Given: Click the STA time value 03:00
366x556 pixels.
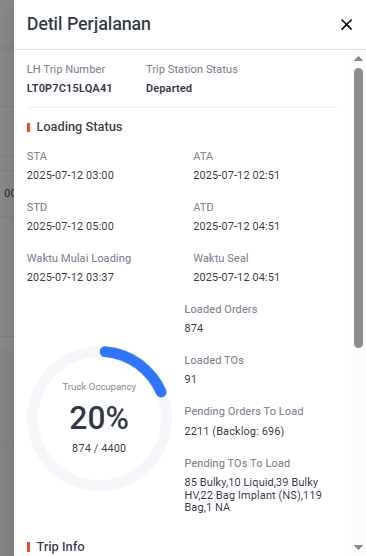Looking at the screenshot, I should (71, 175).
